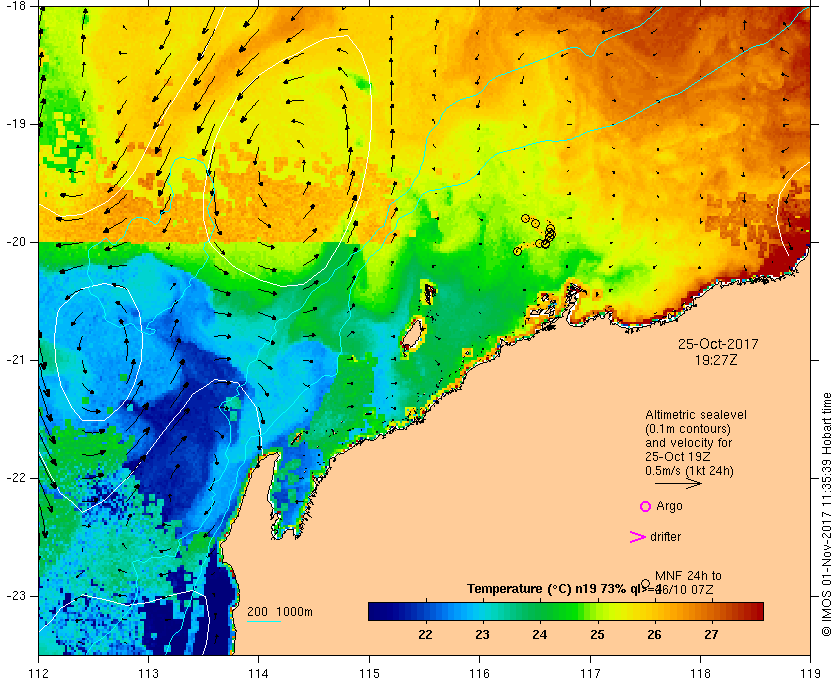Click the oval Barrow Island outline on the map

[412, 335]
